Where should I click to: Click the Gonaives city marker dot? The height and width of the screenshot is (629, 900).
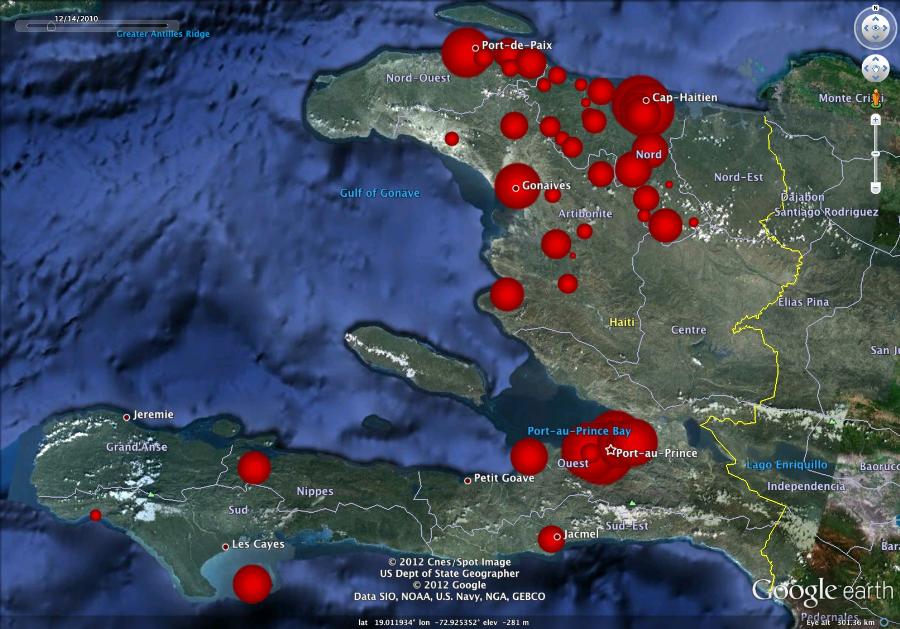[515, 188]
